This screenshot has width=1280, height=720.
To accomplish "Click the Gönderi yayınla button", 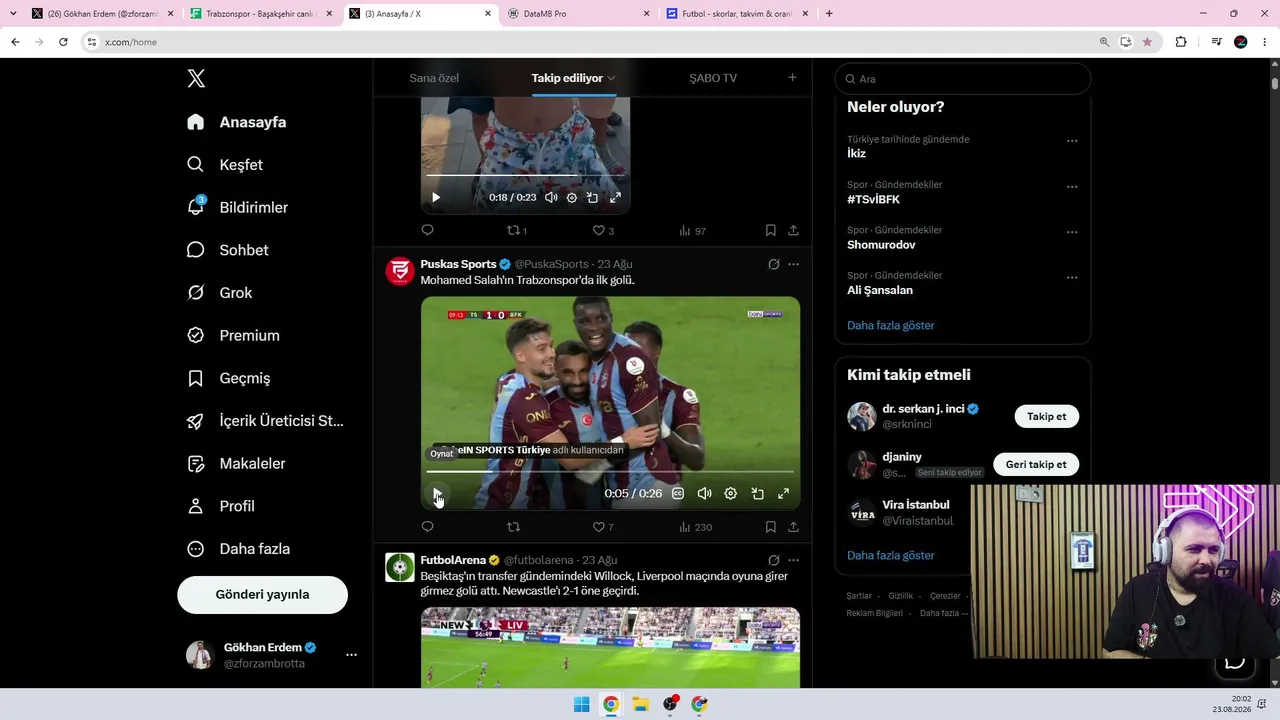I will point(262,594).
